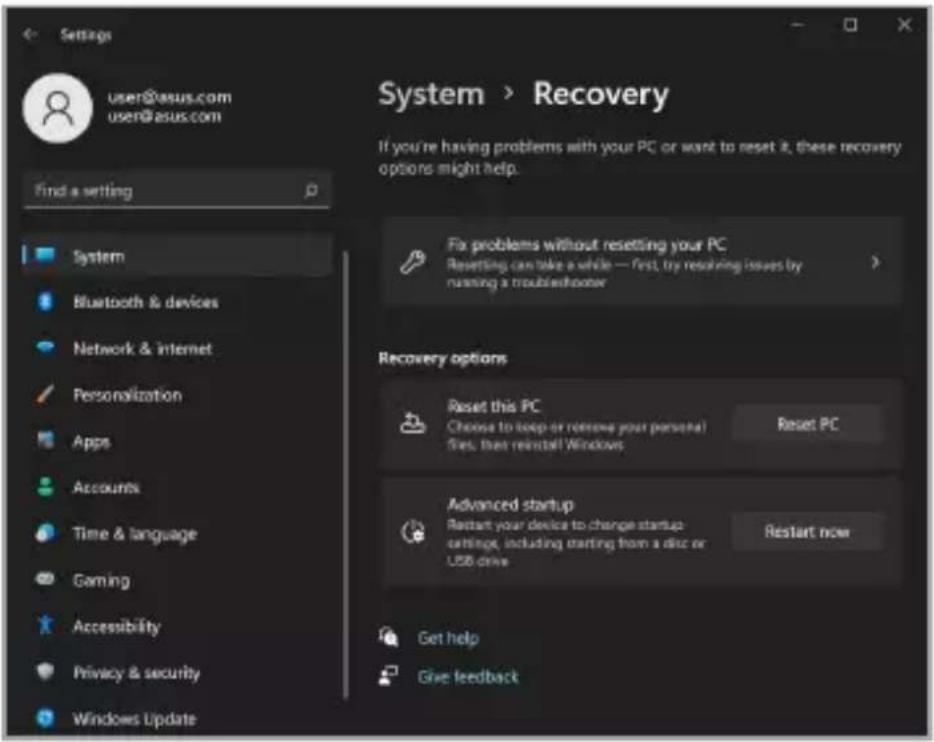Image resolution: width=934 pixels, height=742 pixels.
Task: Open Privacy & security settings
Action: 176,672
